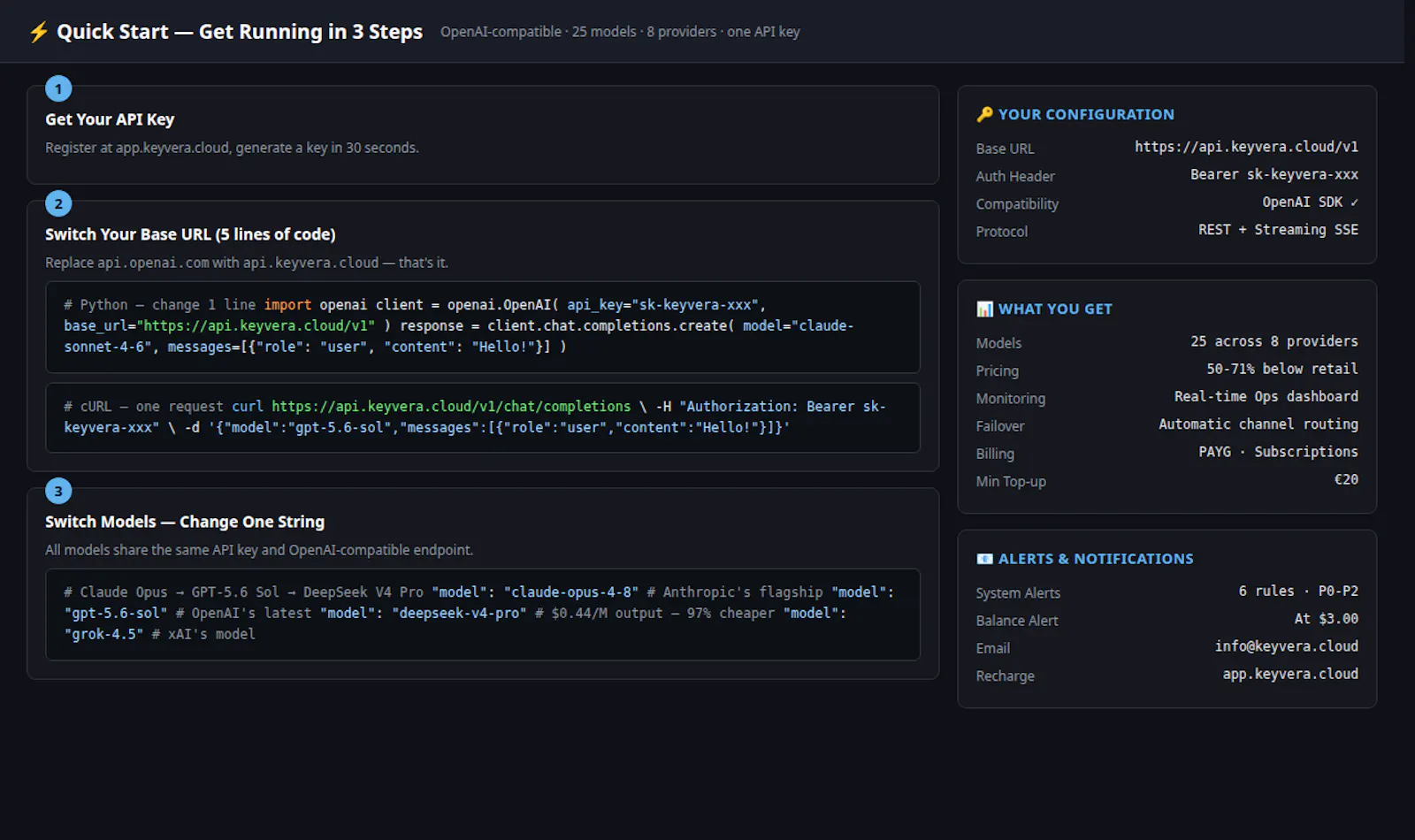
Task: Click the Python code snippet block
Action: tap(483, 326)
